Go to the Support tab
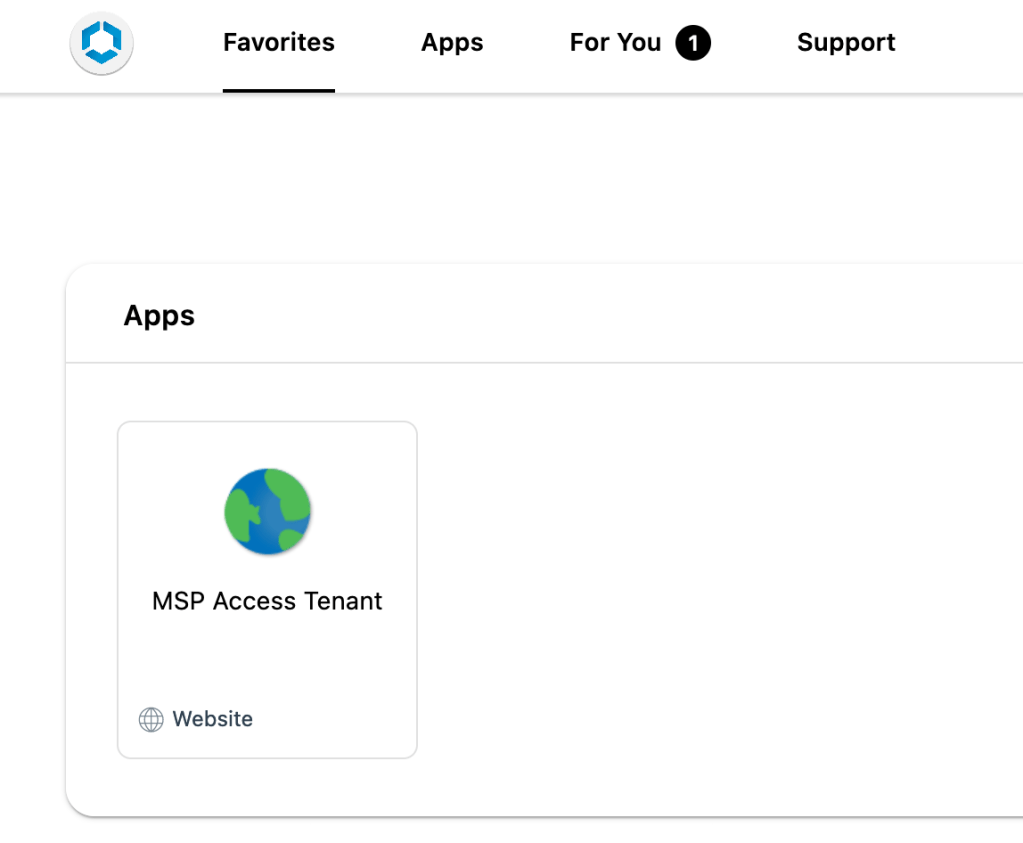The image size is (1023, 843). [846, 43]
